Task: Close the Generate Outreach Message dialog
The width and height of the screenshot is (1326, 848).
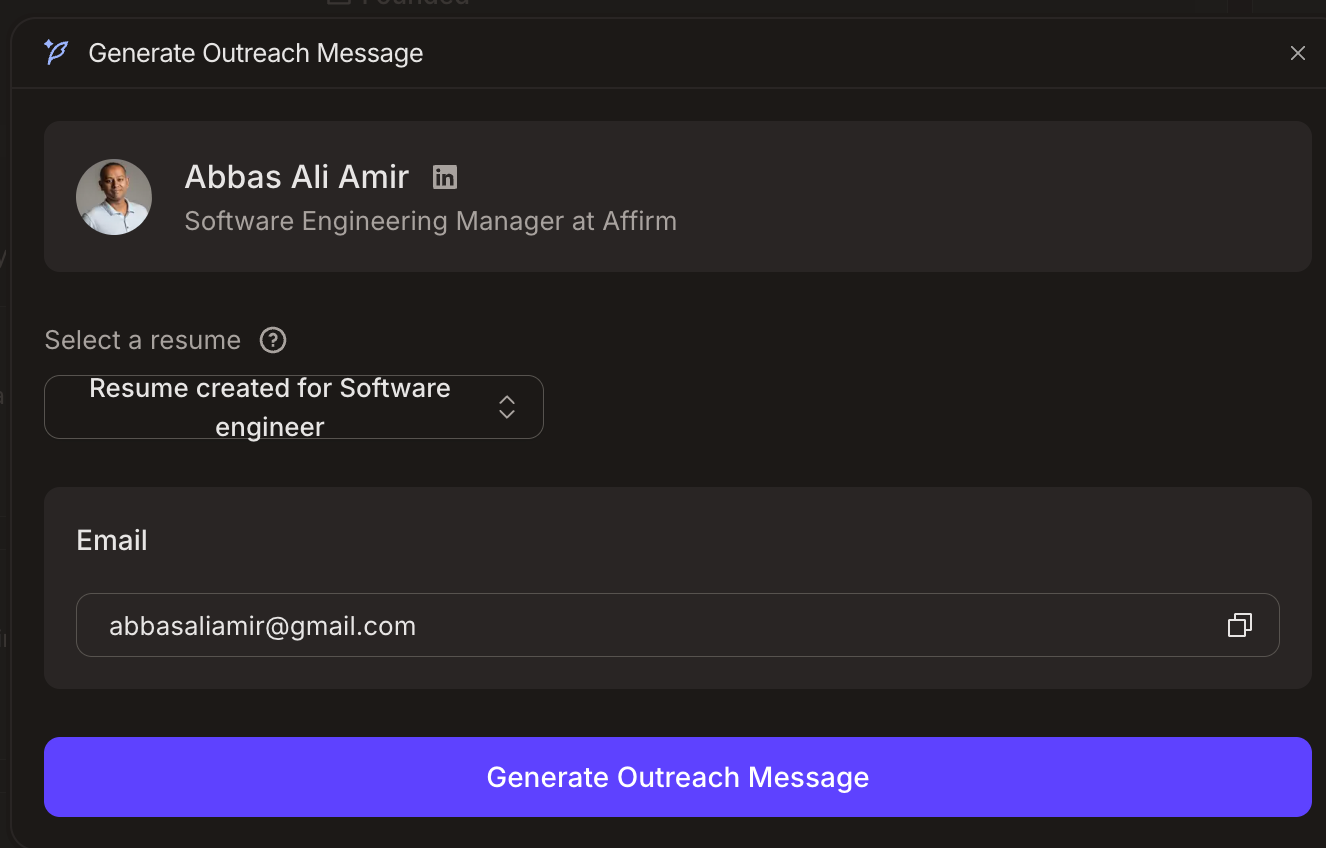Action: (x=1297, y=52)
